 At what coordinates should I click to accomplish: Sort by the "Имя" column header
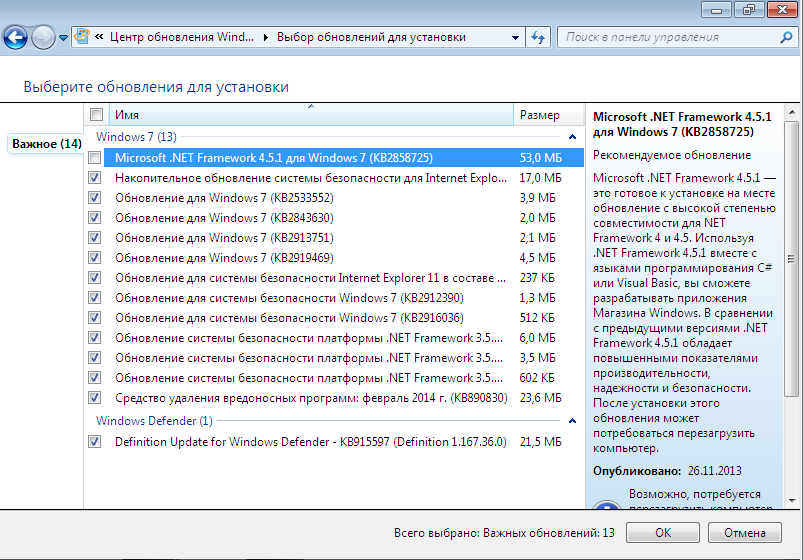(x=311, y=114)
